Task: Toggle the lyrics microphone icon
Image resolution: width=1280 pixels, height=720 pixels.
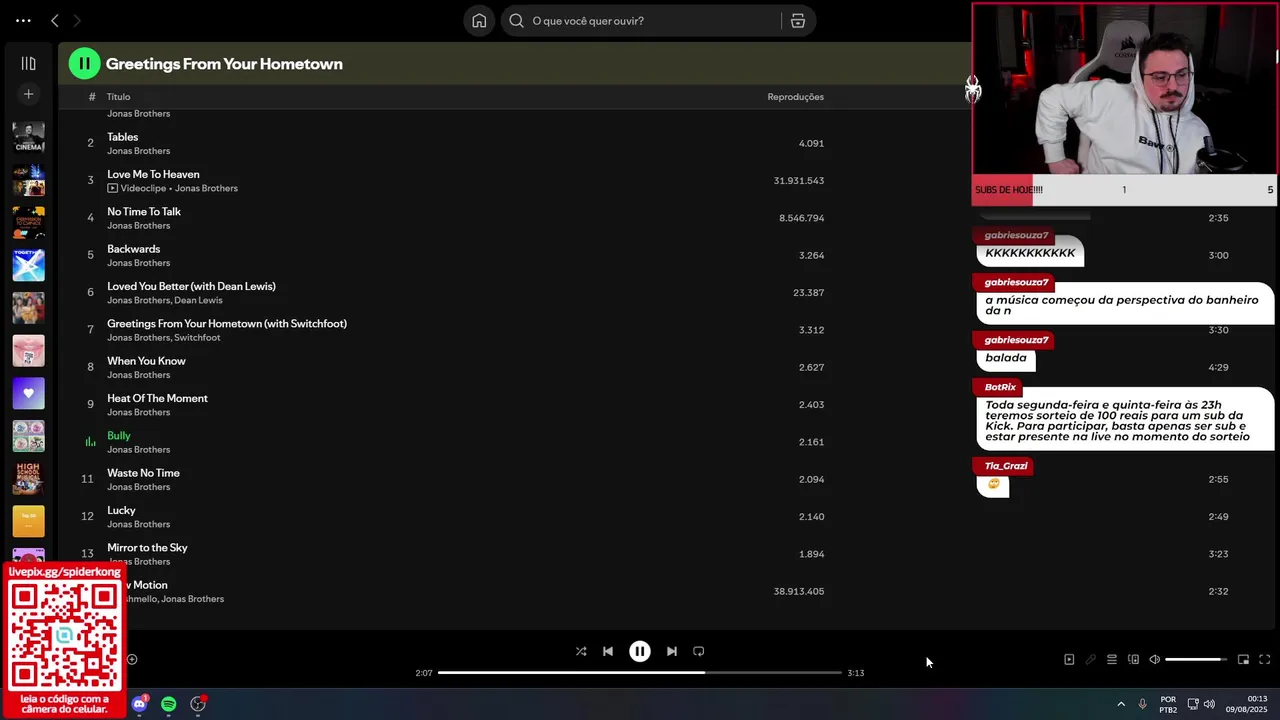Action: 1091,659
